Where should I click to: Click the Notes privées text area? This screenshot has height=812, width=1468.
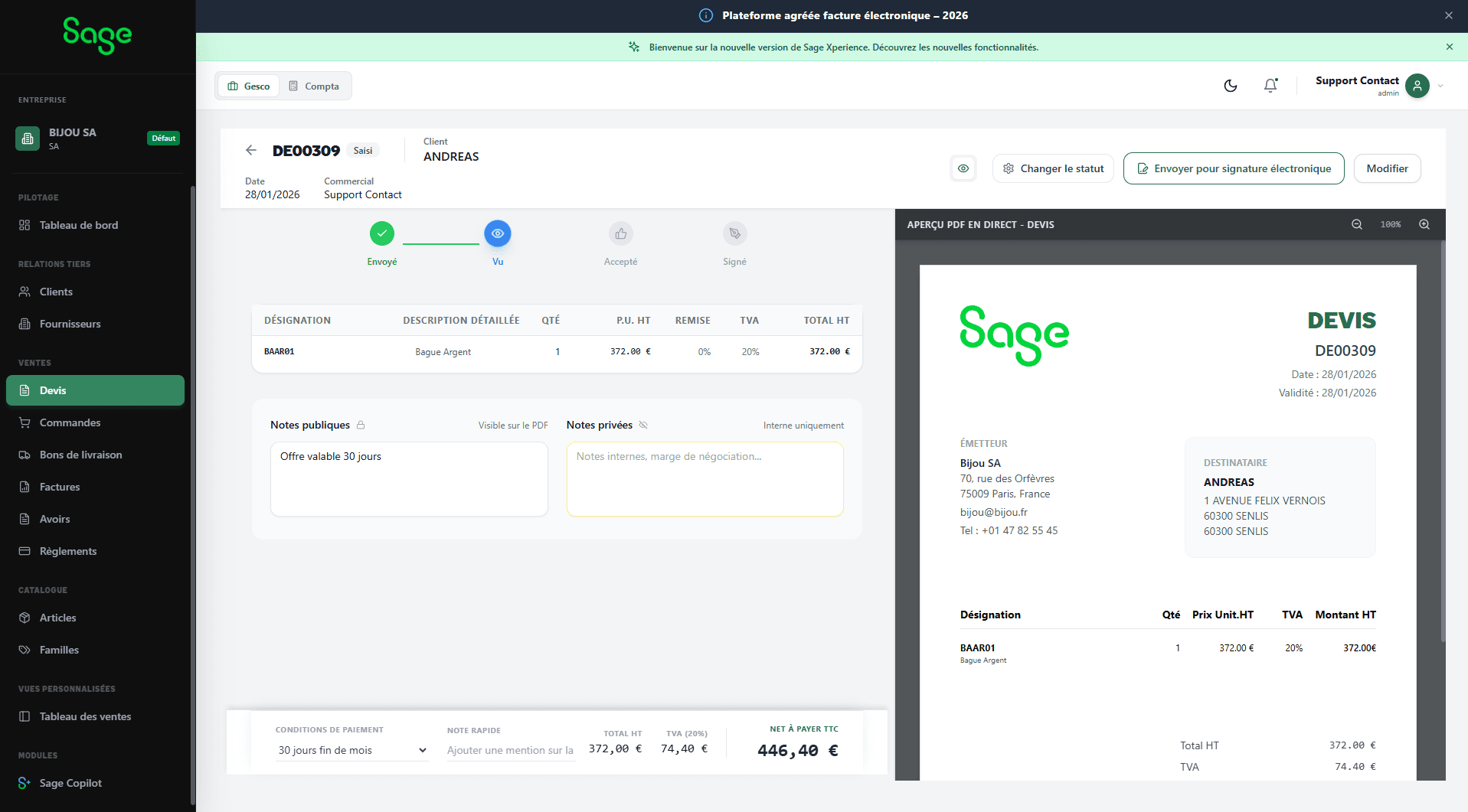705,479
